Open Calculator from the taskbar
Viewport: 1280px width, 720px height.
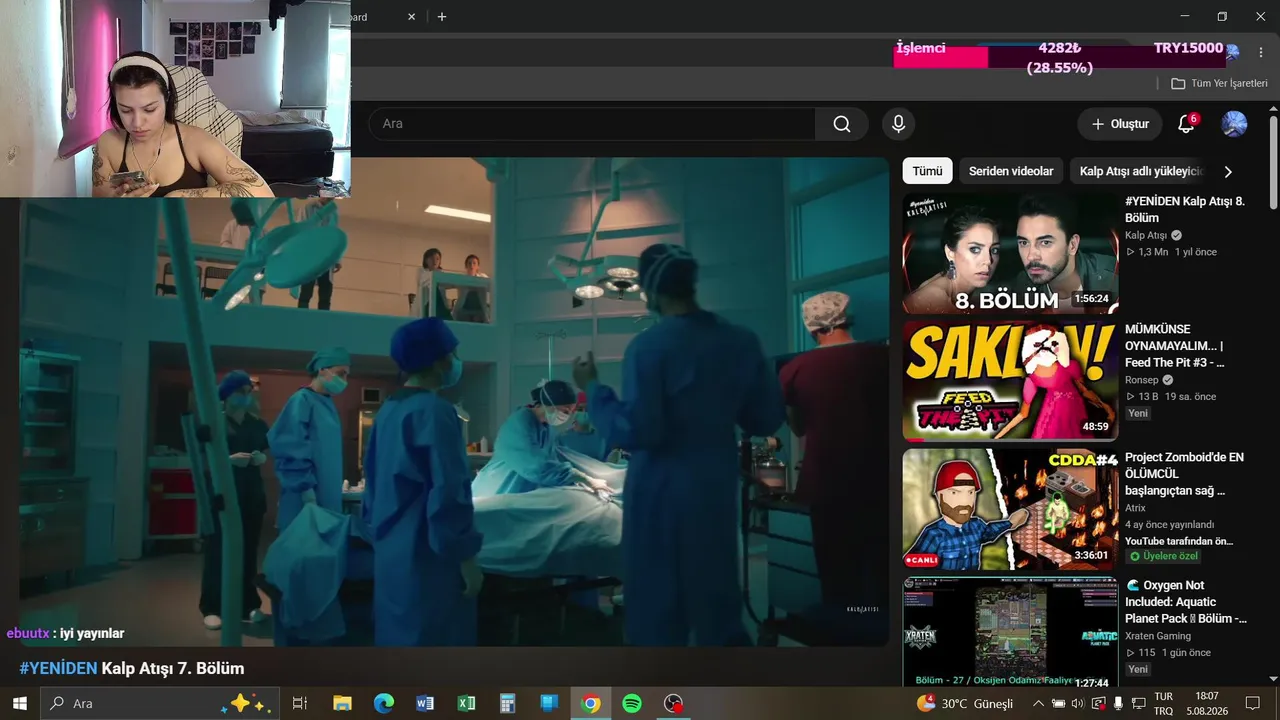tap(508, 703)
